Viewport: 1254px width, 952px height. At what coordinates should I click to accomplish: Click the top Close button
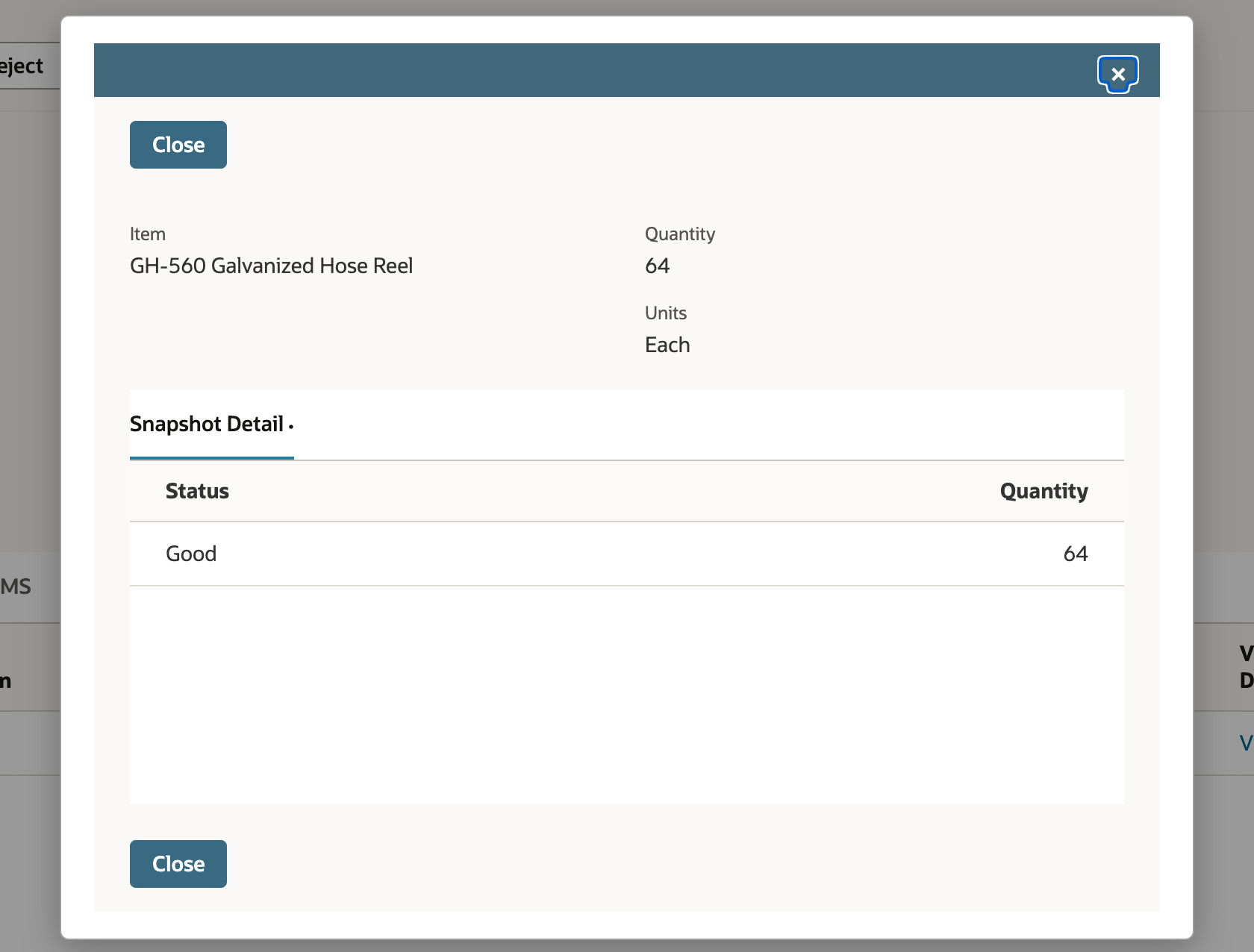click(x=178, y=145)
